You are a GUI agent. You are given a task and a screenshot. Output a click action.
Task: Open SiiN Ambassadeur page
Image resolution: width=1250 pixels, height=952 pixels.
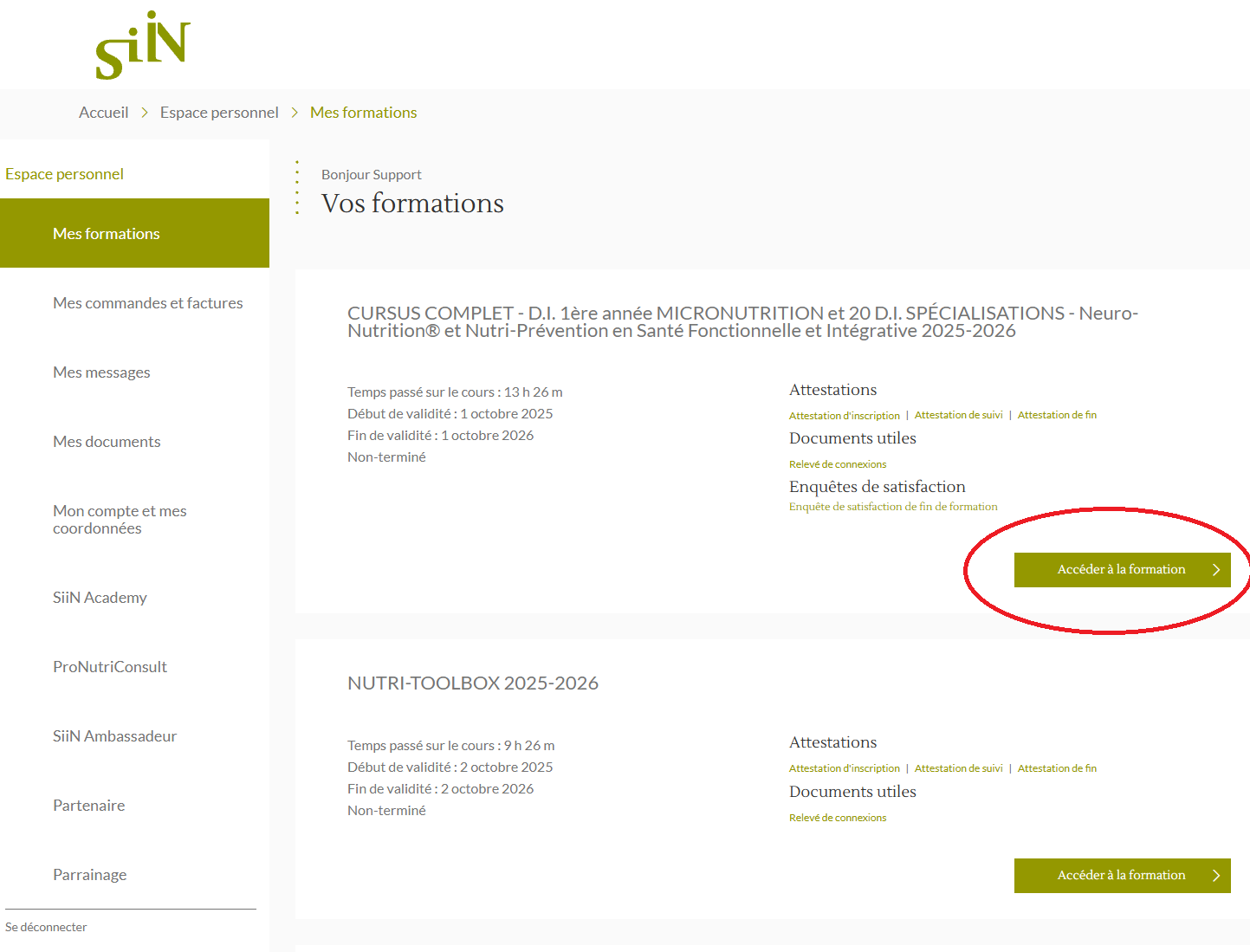(x=114, y=736)
